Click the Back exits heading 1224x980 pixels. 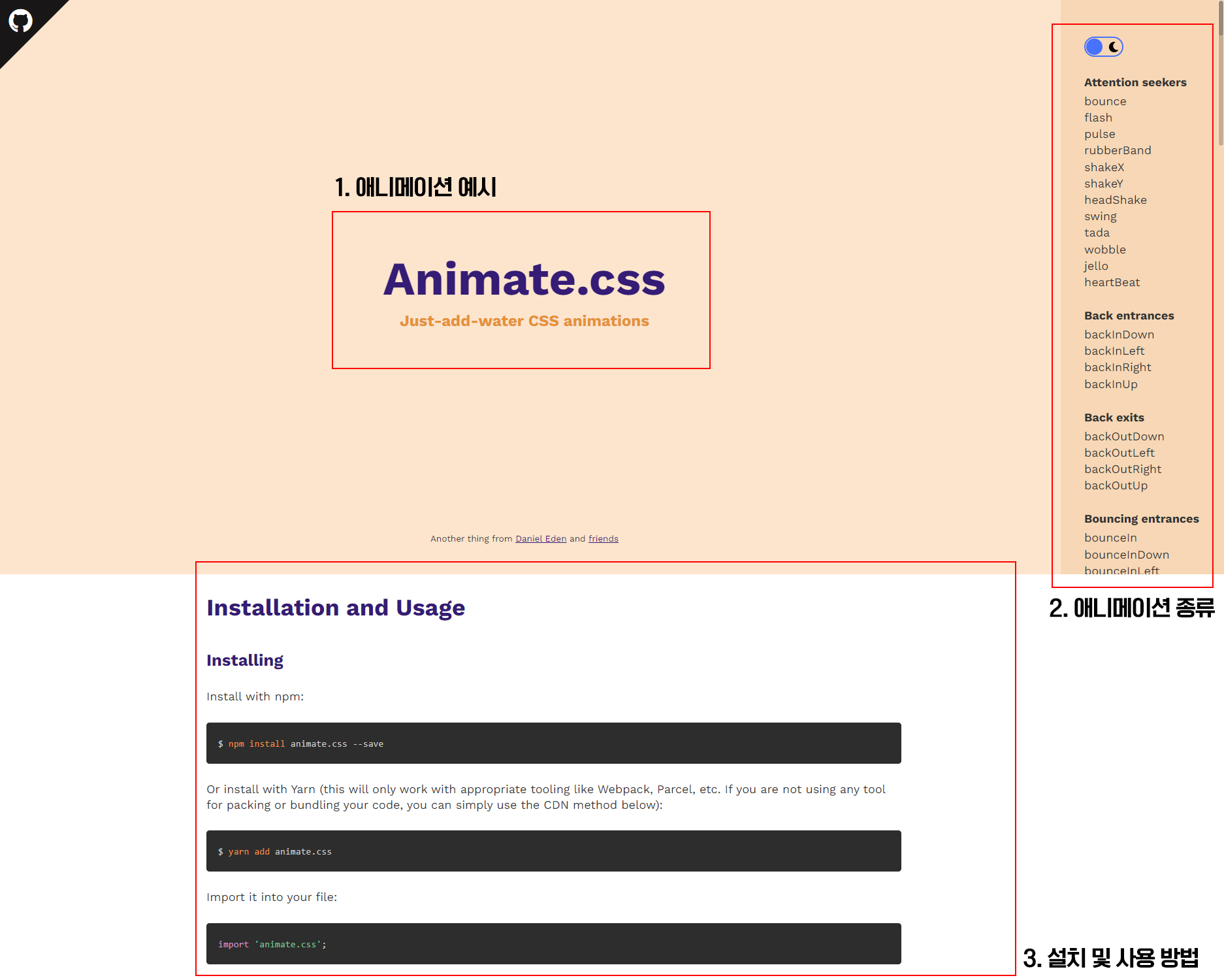[x=1114, y=417]
